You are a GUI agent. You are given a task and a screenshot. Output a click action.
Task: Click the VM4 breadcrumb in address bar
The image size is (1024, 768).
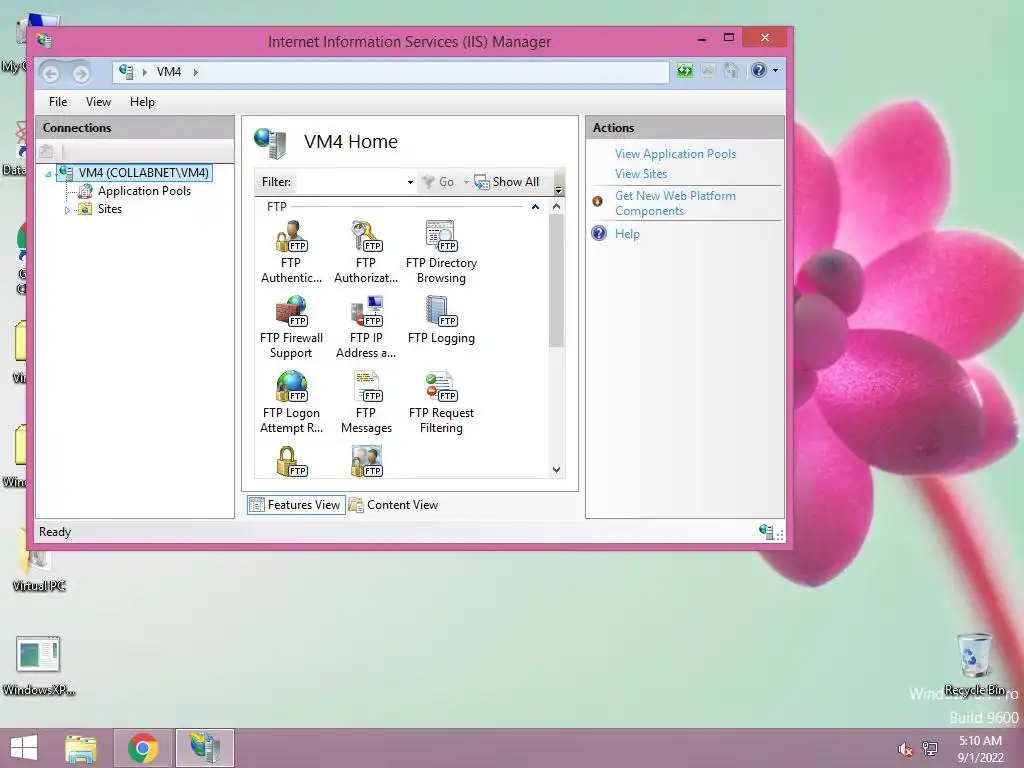(169, 72)
